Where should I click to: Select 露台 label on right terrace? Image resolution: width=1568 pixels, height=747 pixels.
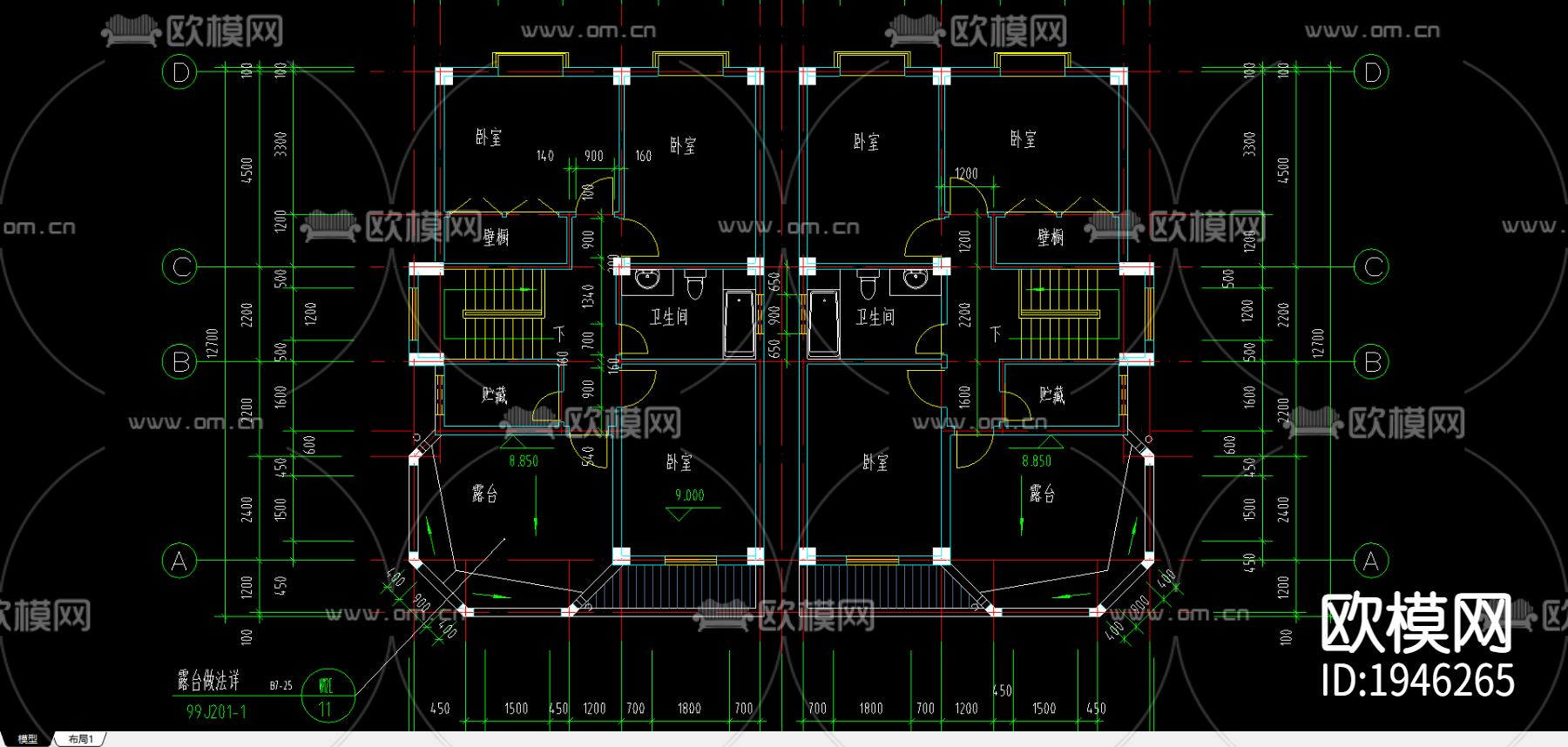point(1042,494)
